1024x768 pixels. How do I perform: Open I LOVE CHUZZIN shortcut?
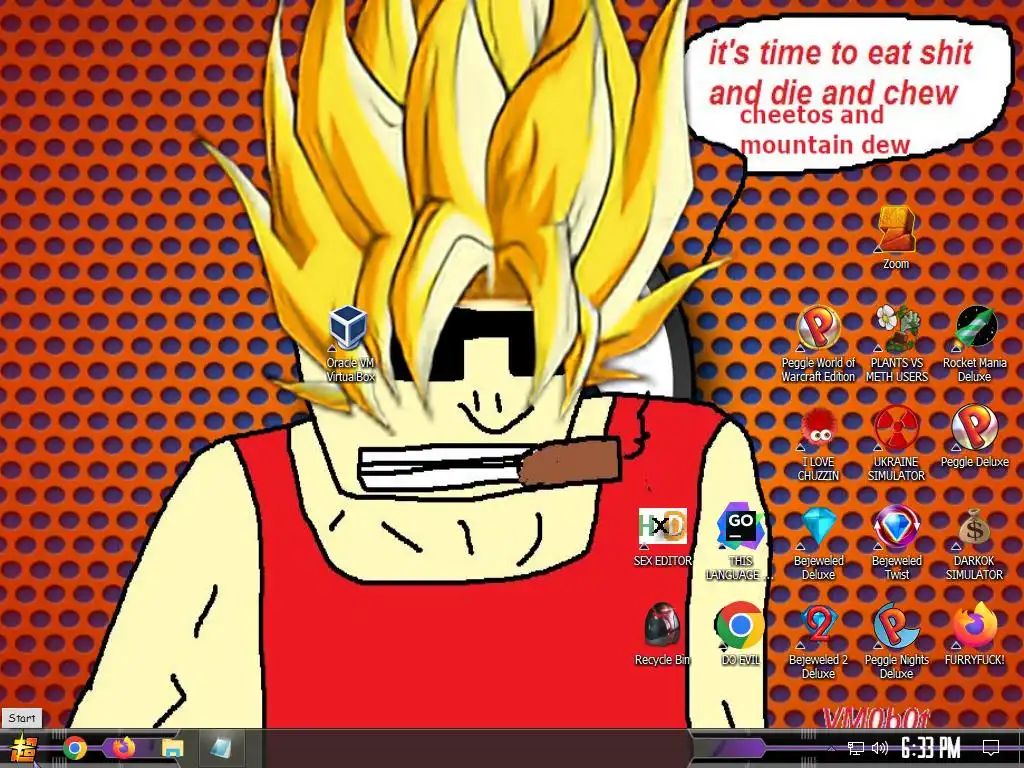coord(818,443)
